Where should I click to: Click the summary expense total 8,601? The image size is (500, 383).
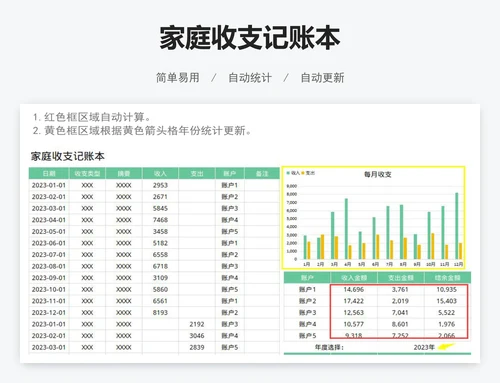(400, 324)
